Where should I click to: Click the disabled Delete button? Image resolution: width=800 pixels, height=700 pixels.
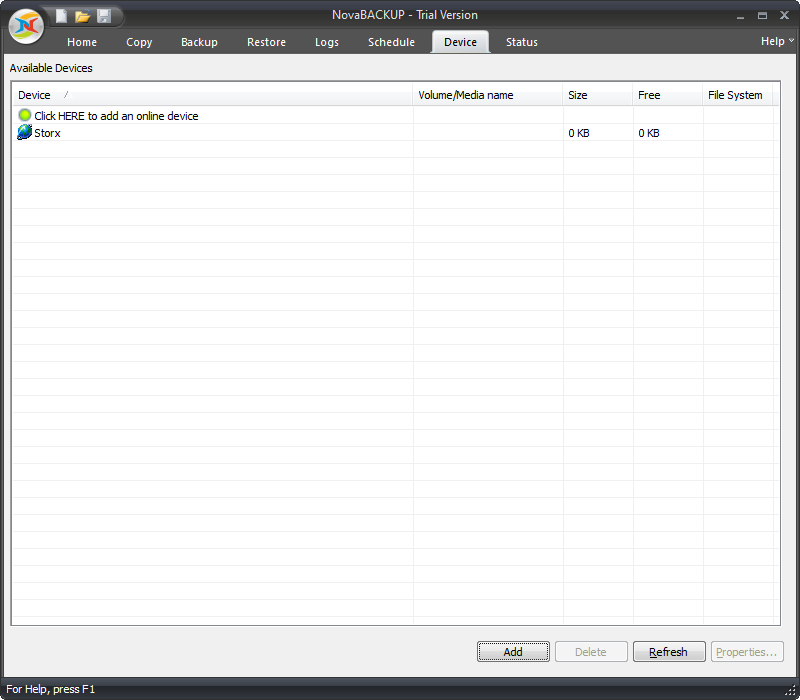click(x=591, y=652)
